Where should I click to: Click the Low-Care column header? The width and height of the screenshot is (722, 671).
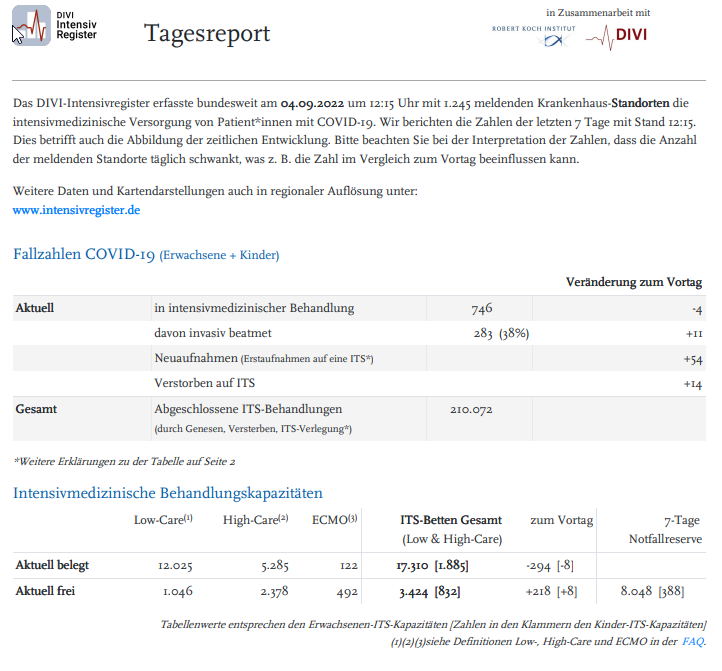click(x=162, y=520)
